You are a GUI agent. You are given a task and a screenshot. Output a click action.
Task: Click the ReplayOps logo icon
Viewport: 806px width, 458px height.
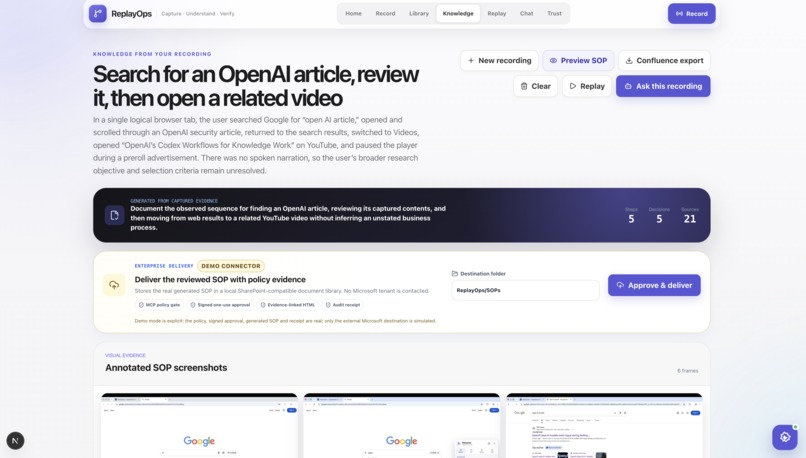[x=98, y=14]
